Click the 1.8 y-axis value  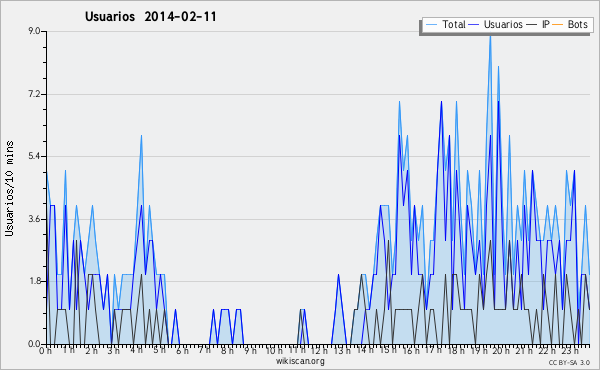34,282
